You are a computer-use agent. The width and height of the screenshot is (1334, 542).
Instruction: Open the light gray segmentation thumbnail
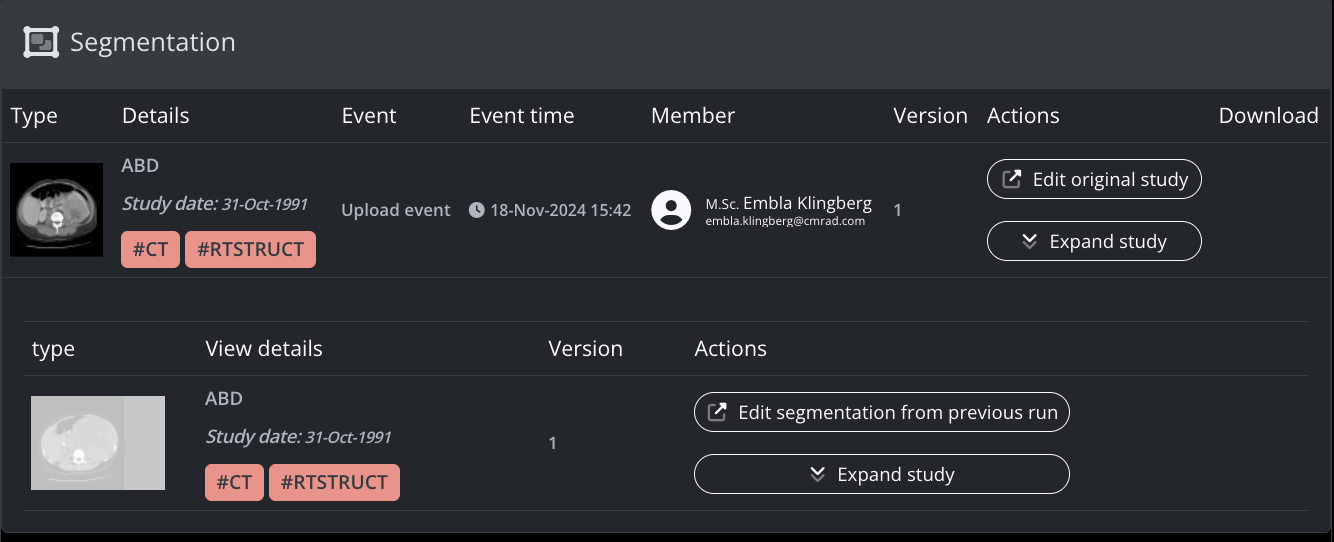click(x=98, y=443)
